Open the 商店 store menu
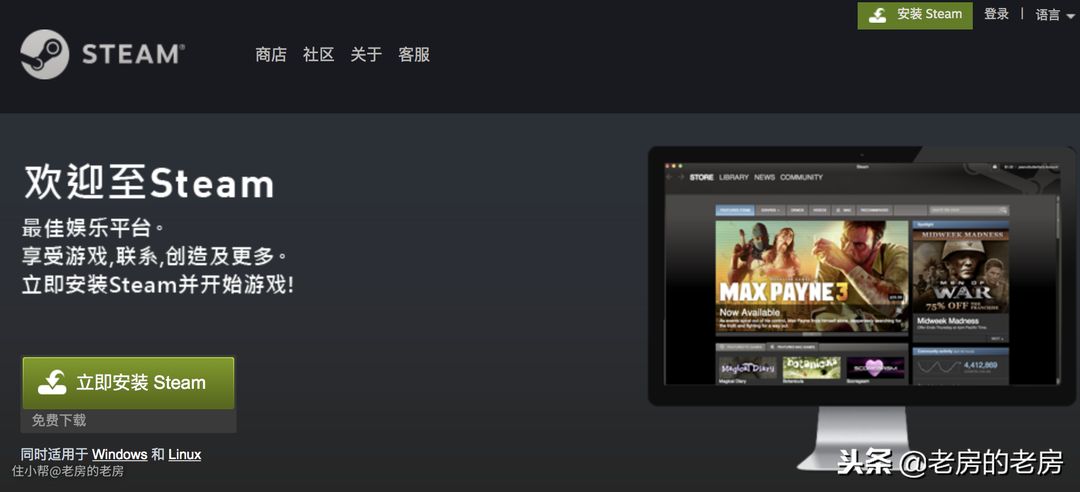1080x492 pixels. (271, 55)
